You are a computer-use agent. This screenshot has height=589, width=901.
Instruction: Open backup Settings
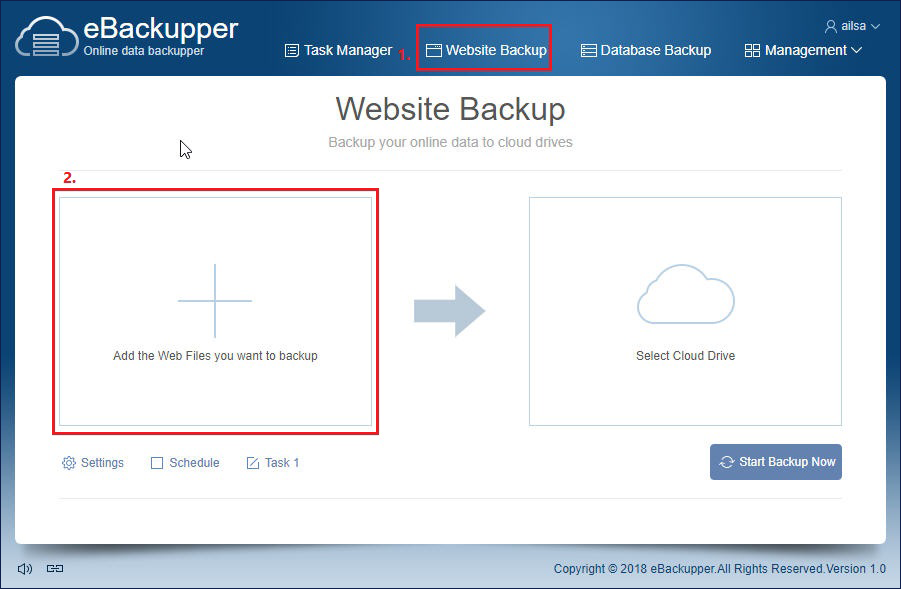pos(93,463)
